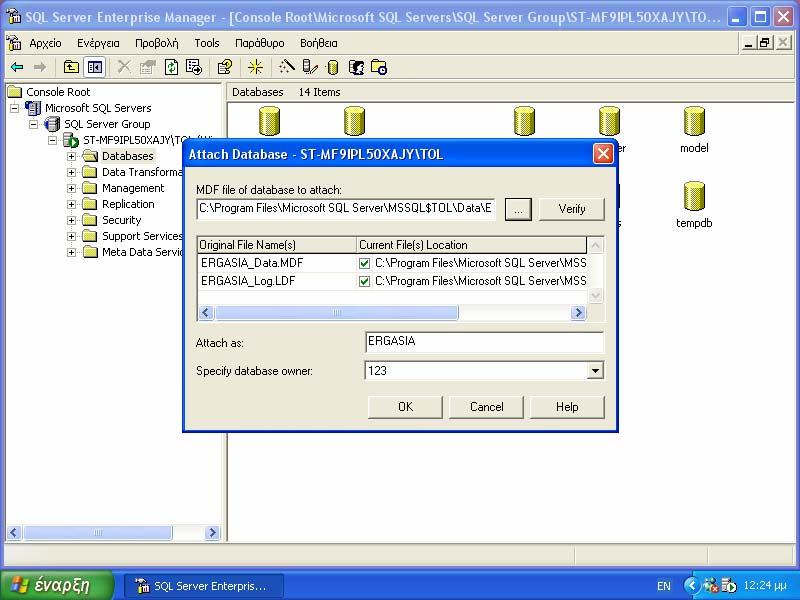Click the 12:24 μμ taskbar clock
Screen dimensions: 800x600
point(765,585)
